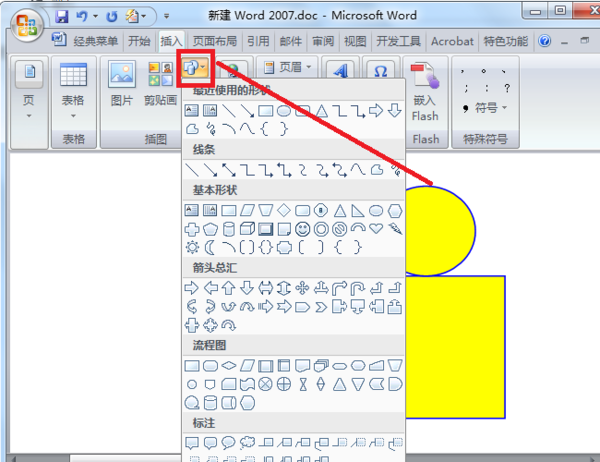Open the Shapes gallery button
600x462 pixels.
[195, 68]
